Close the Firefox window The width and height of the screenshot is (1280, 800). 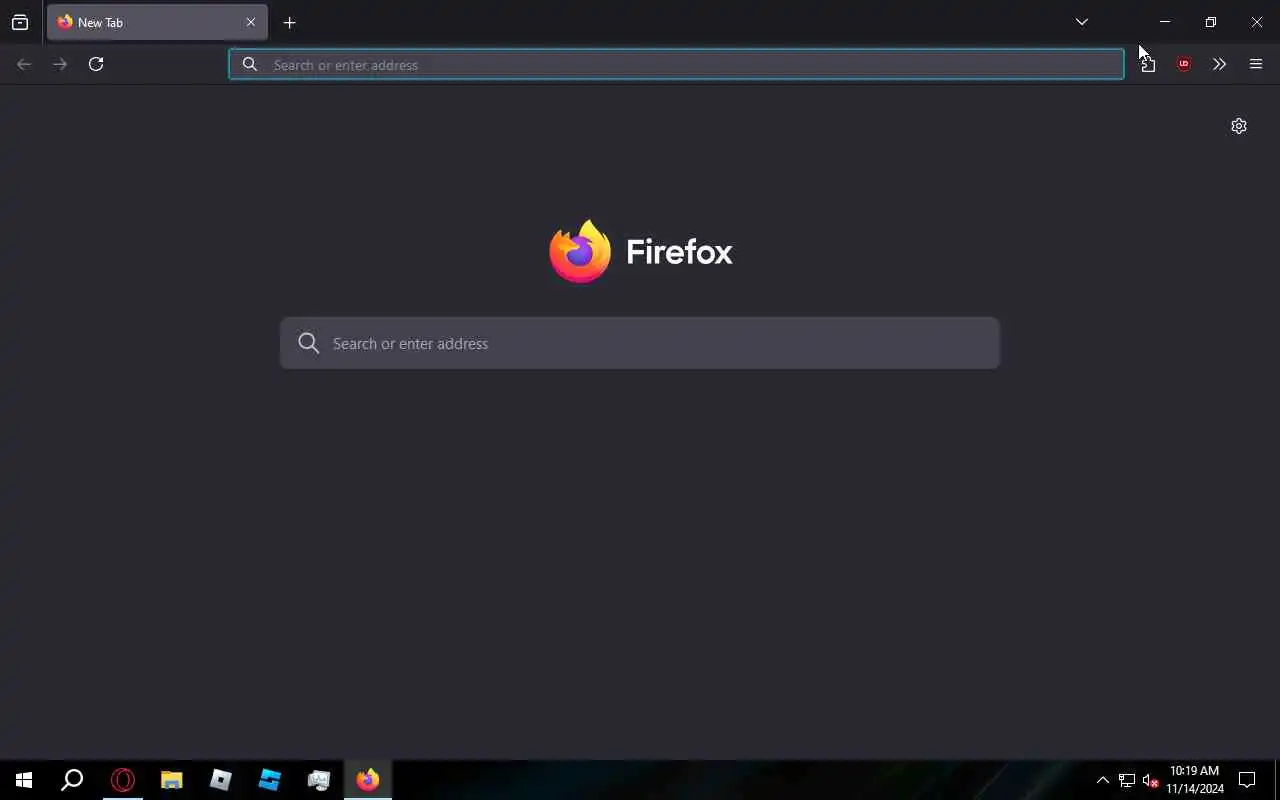[1257, 22]
